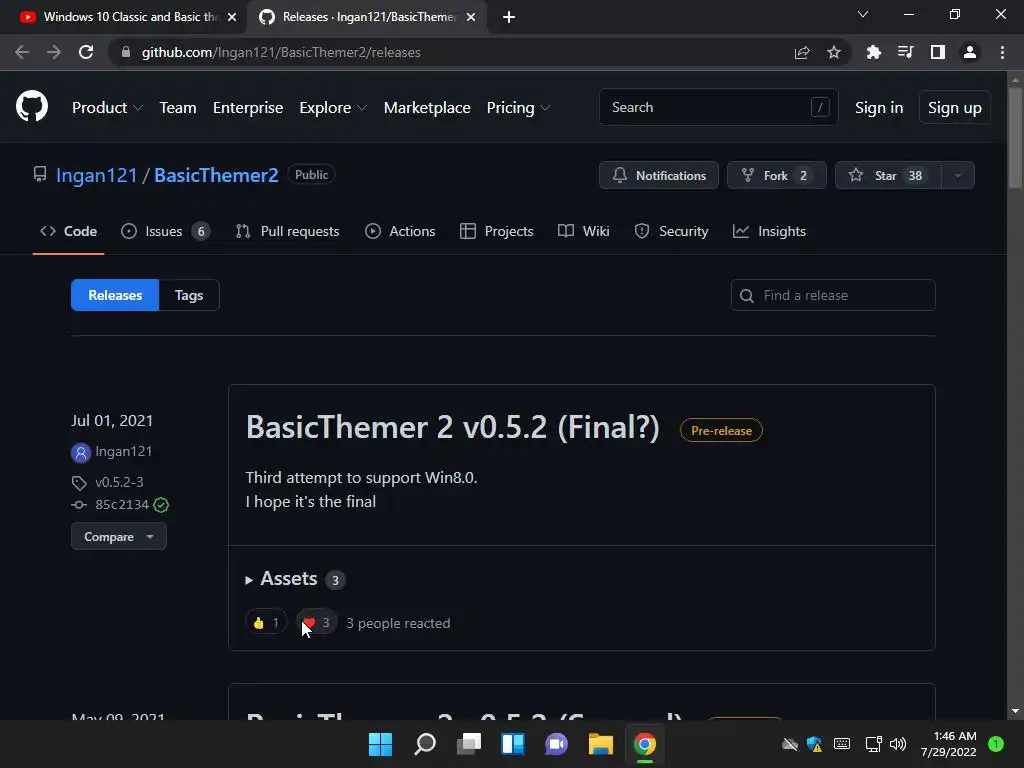Click the share page icon in address bar
Viewport: 1024px width, 768px height.
(802, 52)
